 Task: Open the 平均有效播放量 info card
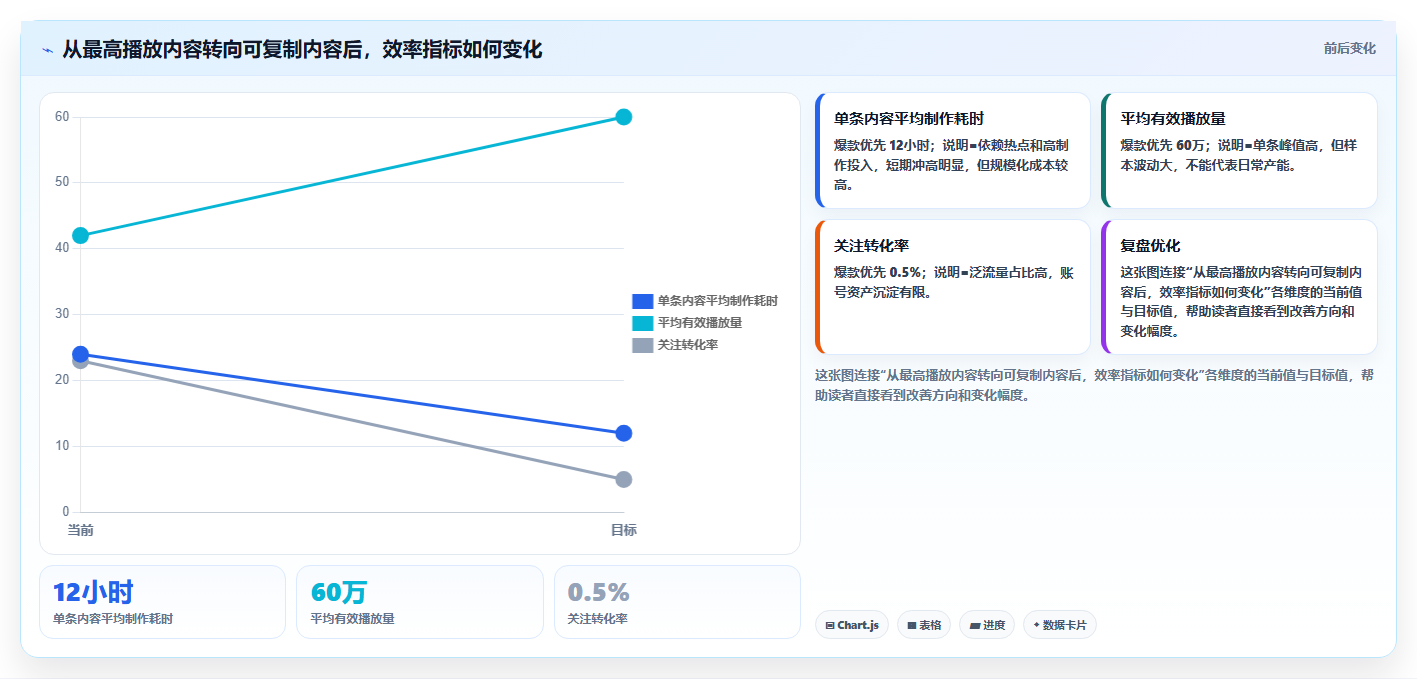[1239, 150]
